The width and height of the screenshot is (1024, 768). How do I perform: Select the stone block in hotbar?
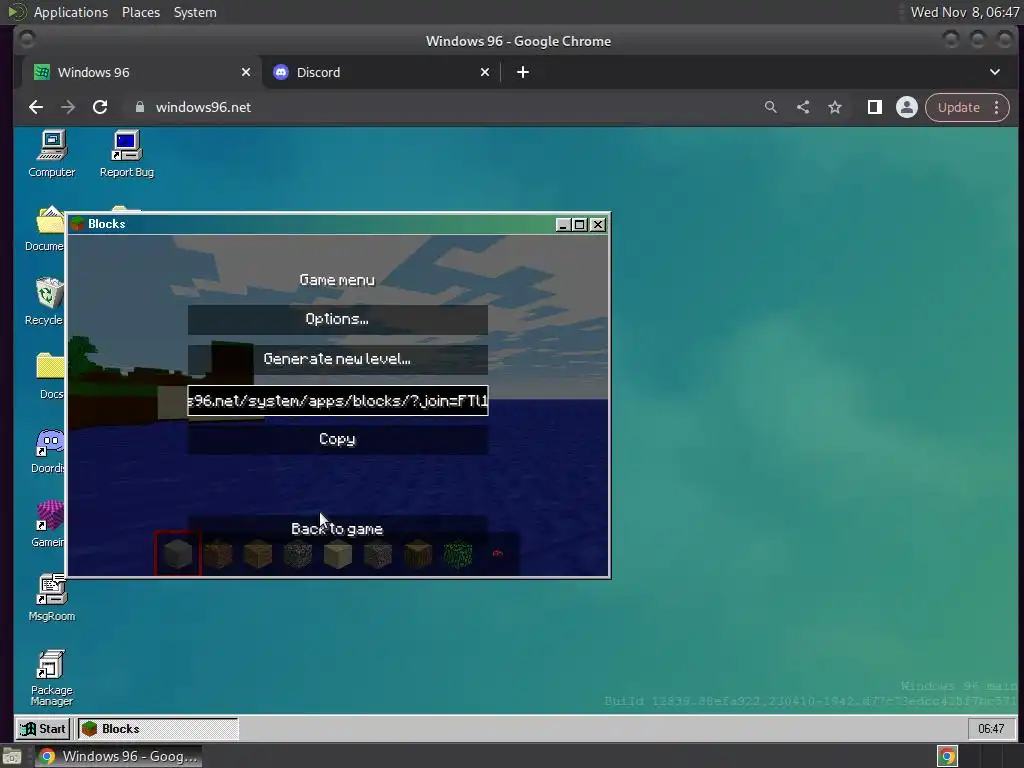178,554
